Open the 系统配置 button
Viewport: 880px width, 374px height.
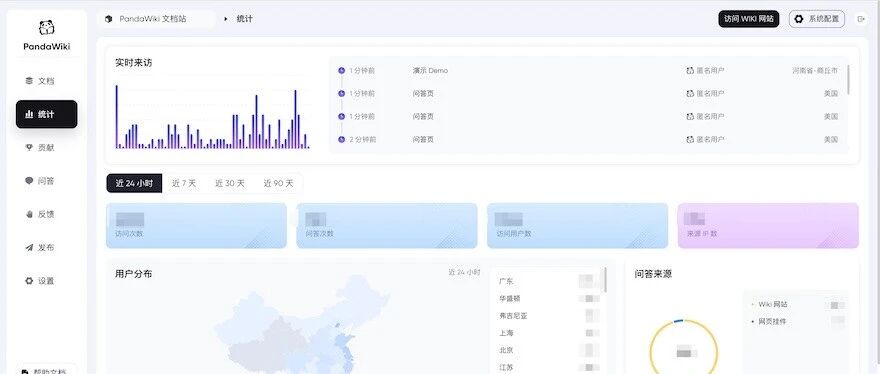[x=817, y=19]
